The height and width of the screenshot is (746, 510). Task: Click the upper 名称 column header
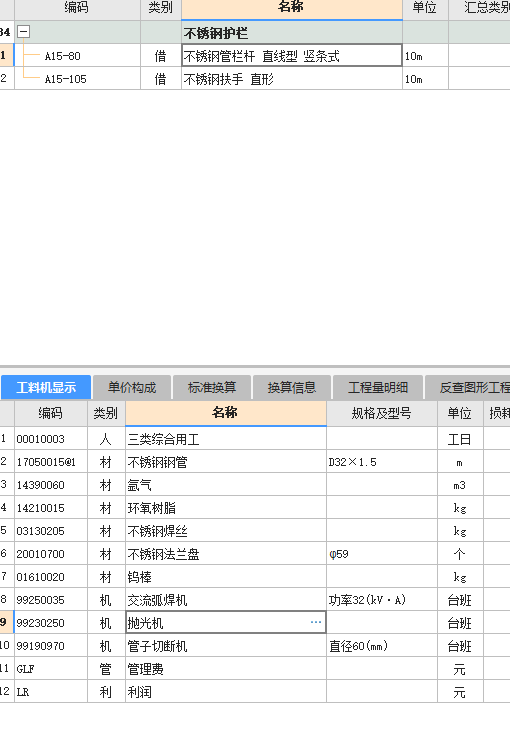coord(292,9)
